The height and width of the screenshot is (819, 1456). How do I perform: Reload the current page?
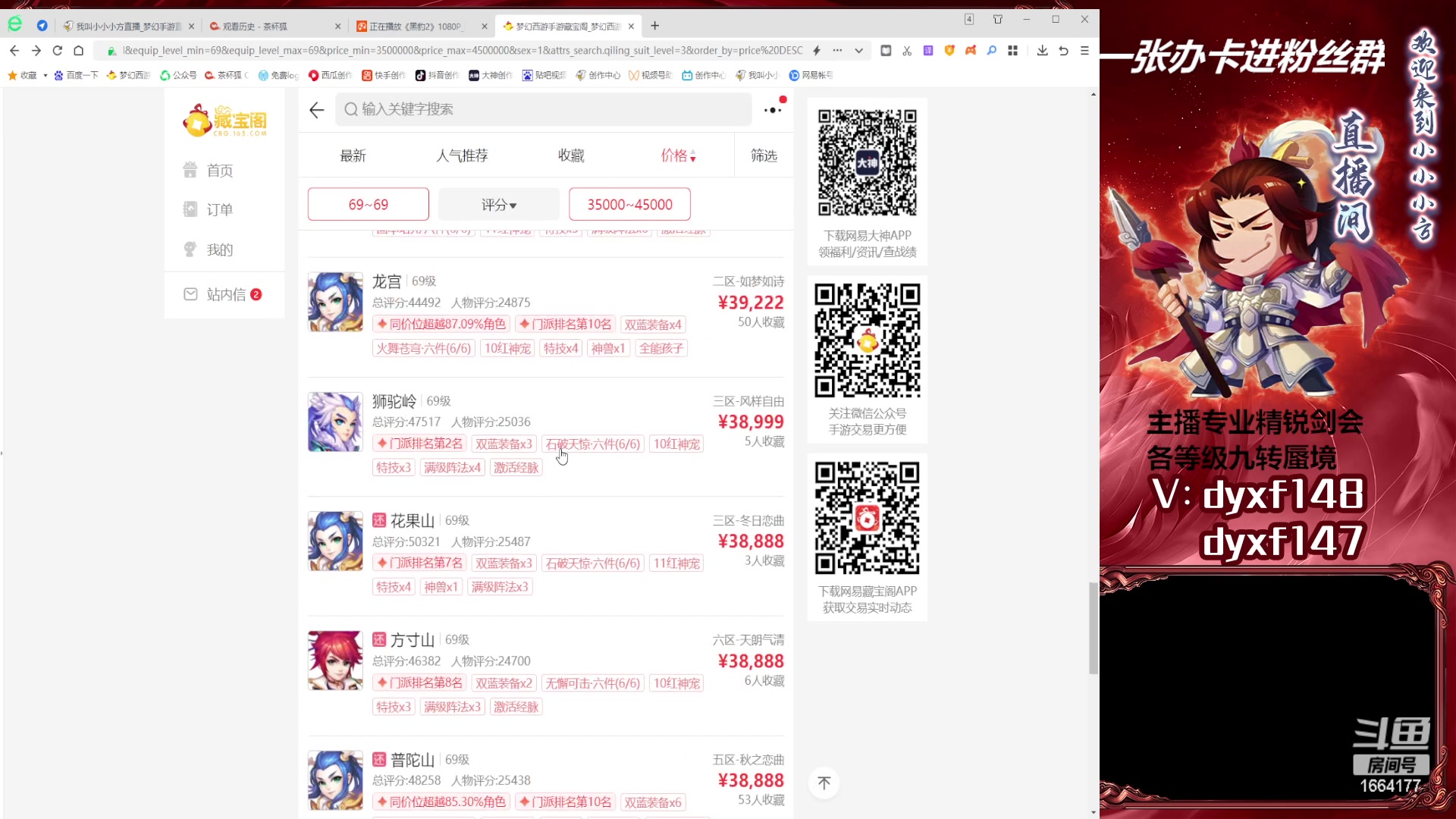57,50
